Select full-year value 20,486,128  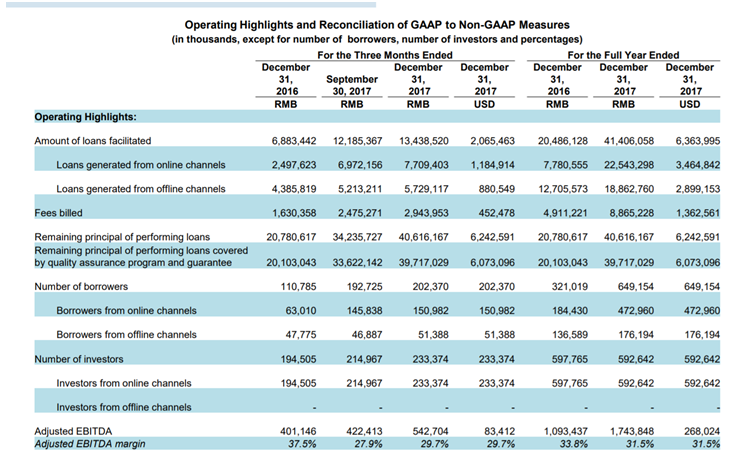(x=563, y=140)
